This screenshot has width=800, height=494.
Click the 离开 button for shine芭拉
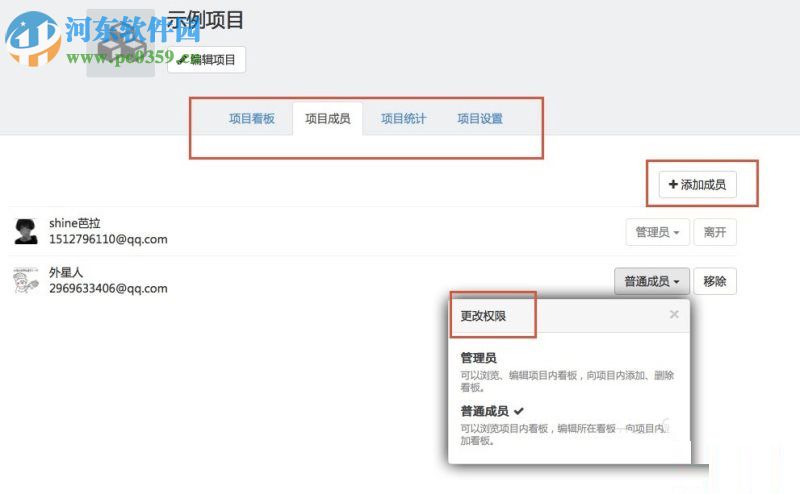click(715, 232)
